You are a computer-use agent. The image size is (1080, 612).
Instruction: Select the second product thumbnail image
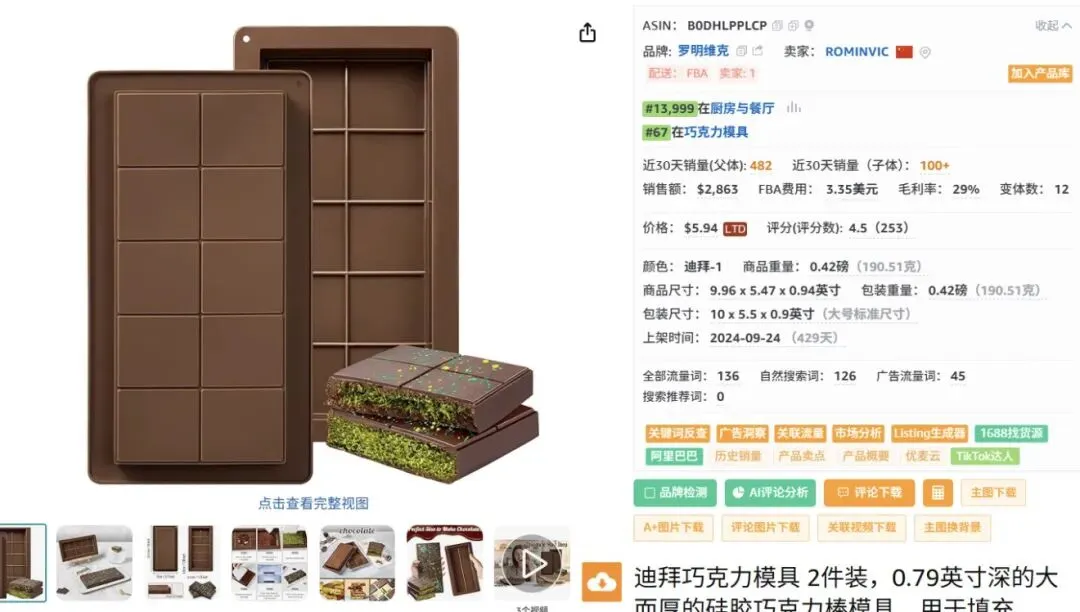pyautogui.click(x=94, y=564)
